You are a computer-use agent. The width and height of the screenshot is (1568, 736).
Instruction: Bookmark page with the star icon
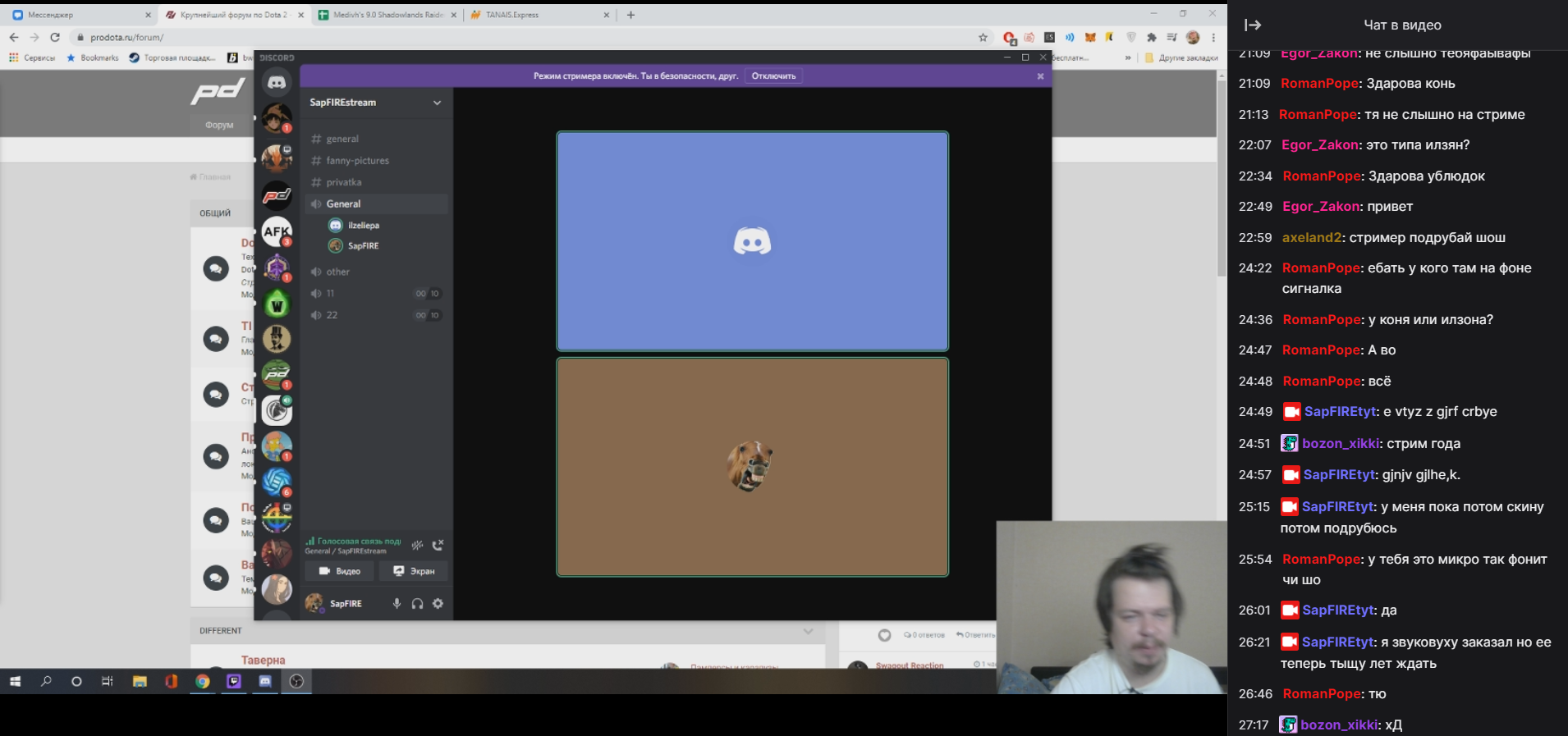point(983,37)
